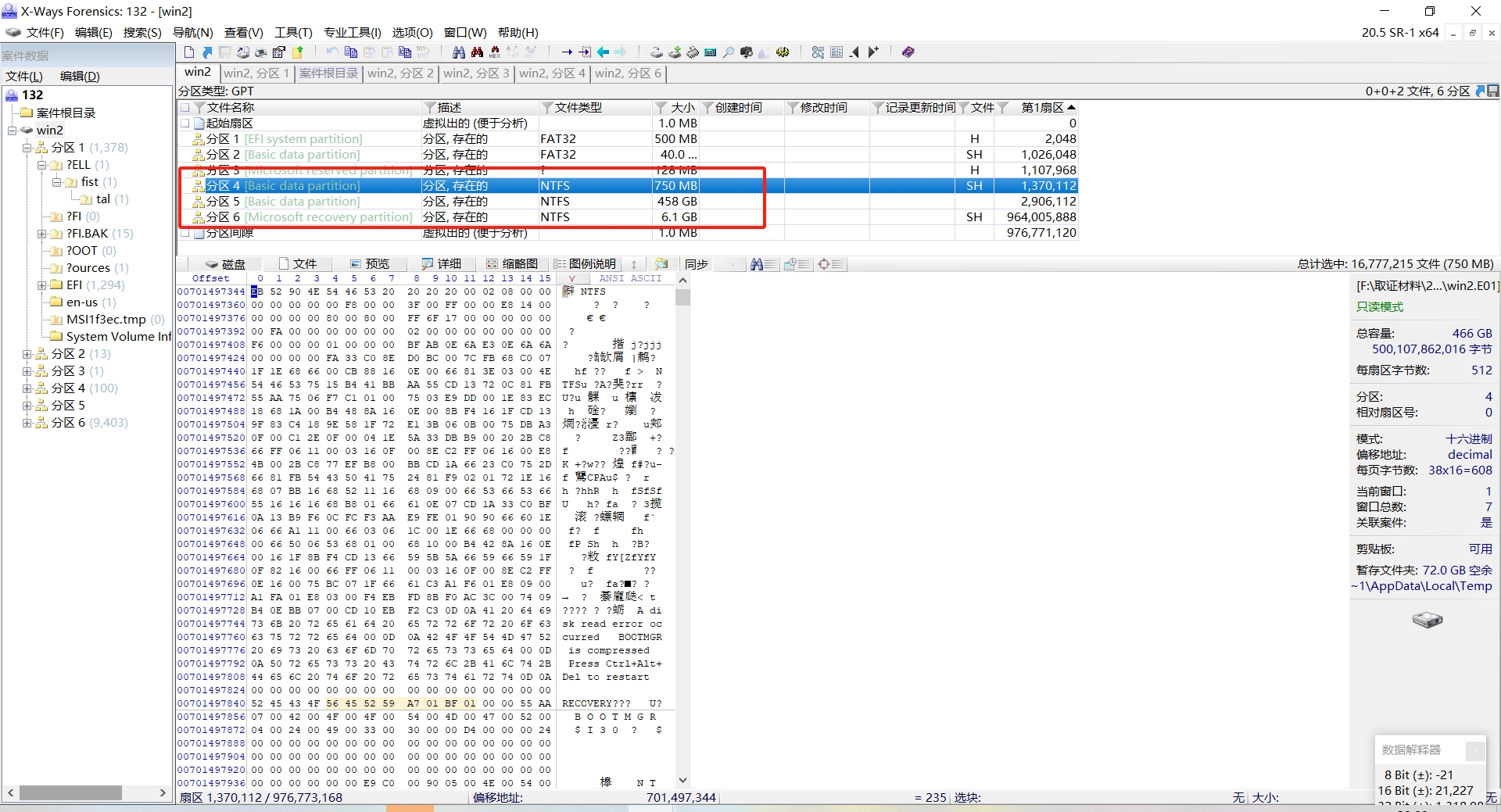Click the New file toolbar icon
The height and width of the screenshot is (812, 1501).
pyautogui.click(x=189, y=52)
